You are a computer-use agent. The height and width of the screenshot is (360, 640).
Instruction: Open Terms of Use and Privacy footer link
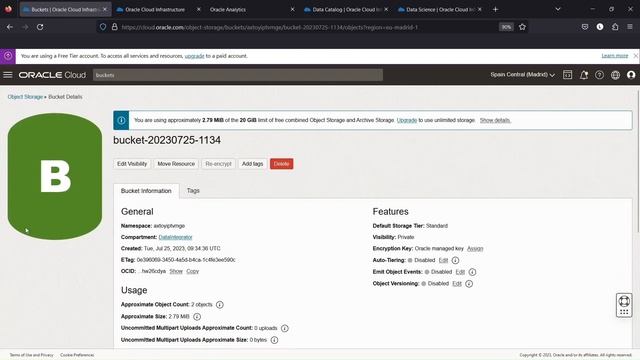(x=31, y=355)
